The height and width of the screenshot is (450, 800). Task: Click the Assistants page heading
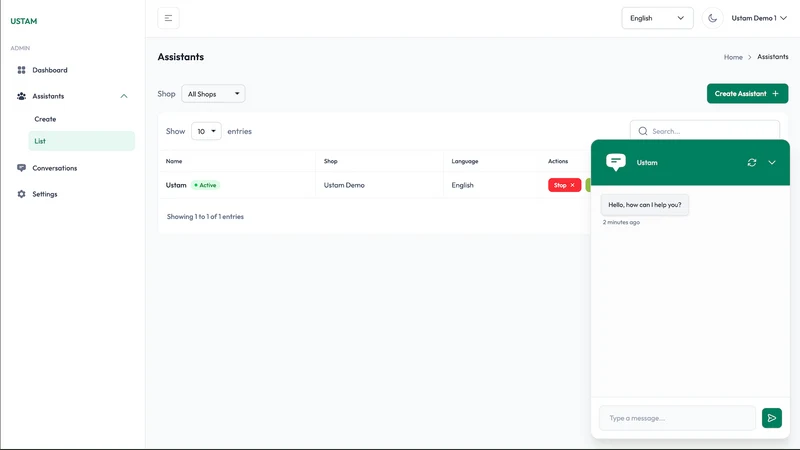pos(181,57)
